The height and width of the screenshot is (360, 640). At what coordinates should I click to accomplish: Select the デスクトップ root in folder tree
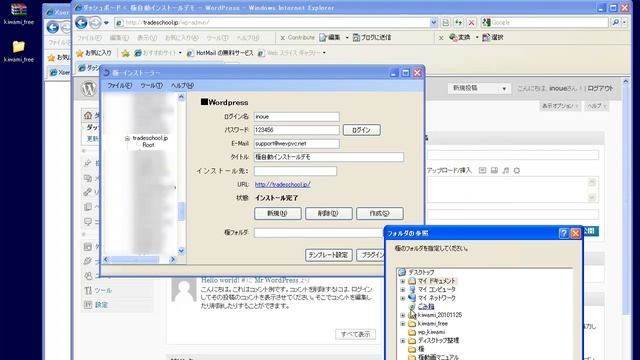[421, 272]
